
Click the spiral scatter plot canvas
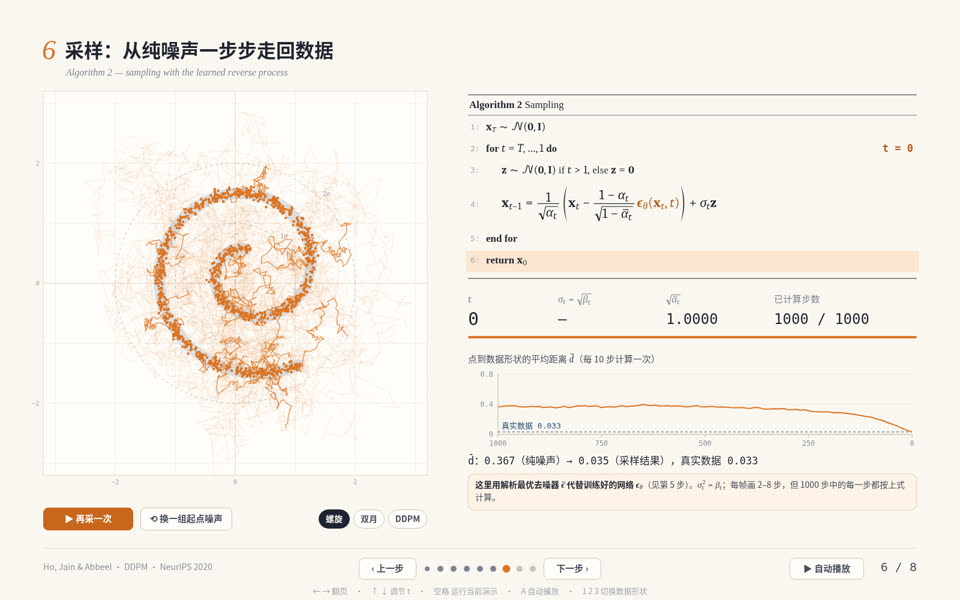pos(235,283)
